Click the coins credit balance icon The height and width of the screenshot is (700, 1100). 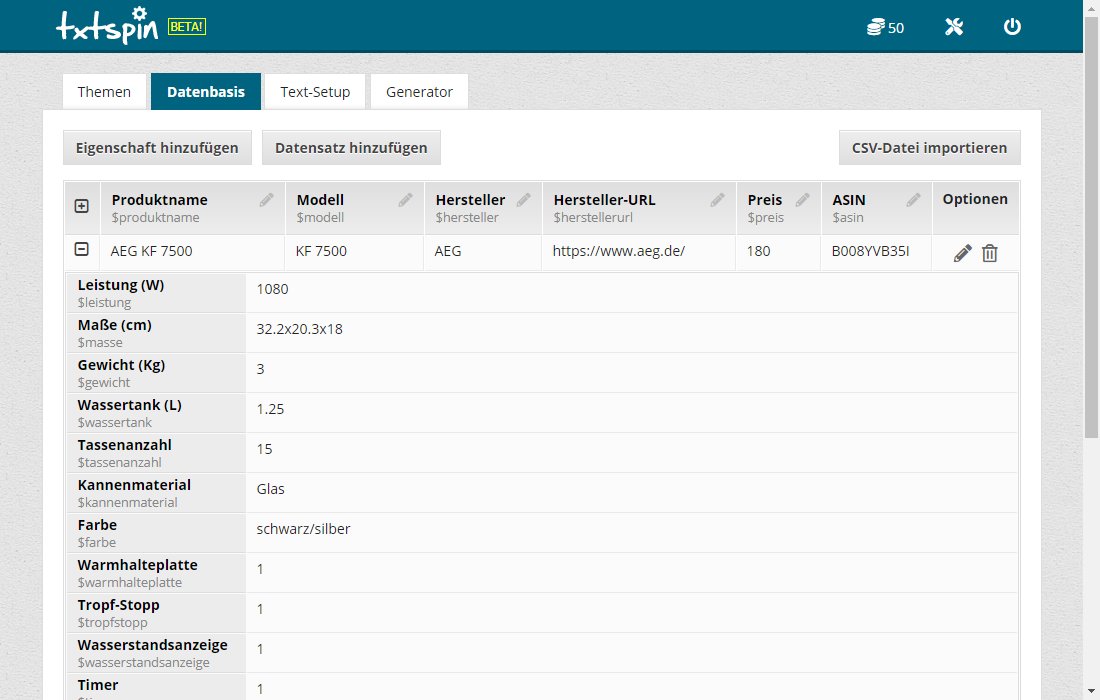tap(875, 27)
